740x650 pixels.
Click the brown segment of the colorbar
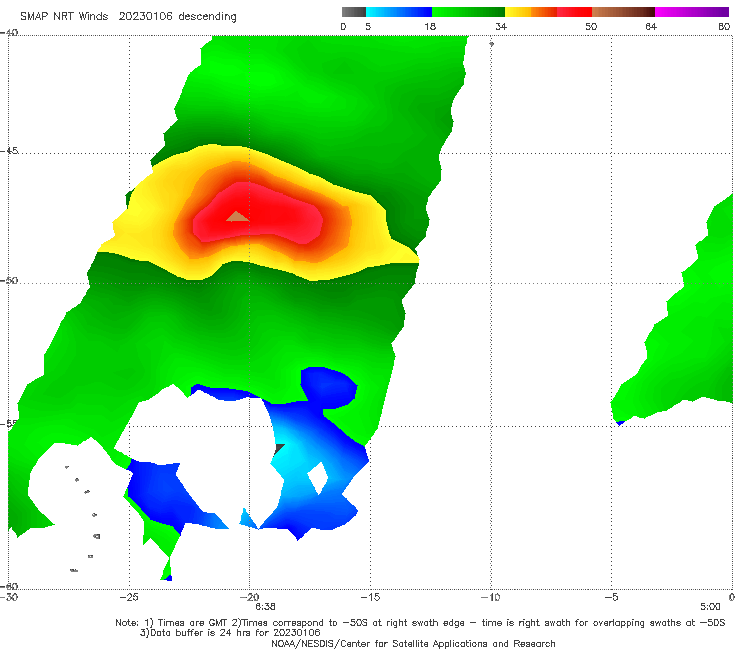pyautogui.click(x=623, y=12)
